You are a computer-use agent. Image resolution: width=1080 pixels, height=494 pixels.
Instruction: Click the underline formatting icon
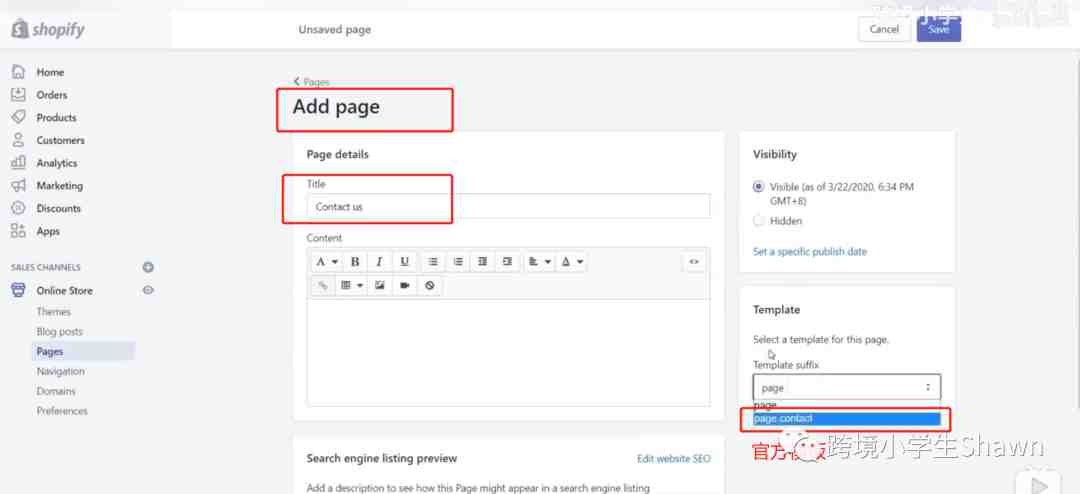[404, 262]
